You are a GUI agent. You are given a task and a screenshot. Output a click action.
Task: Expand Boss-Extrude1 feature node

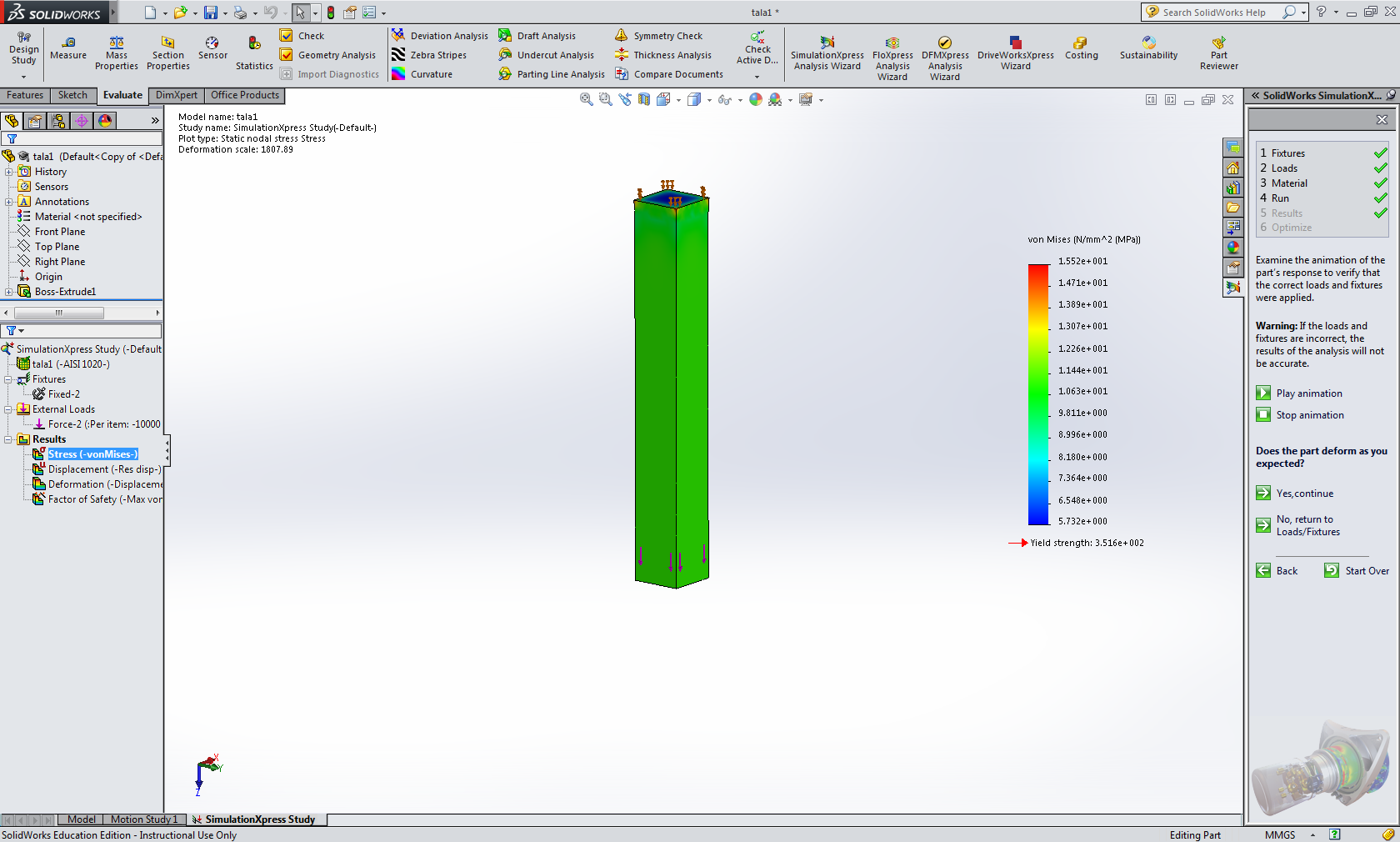click(9, 292)
